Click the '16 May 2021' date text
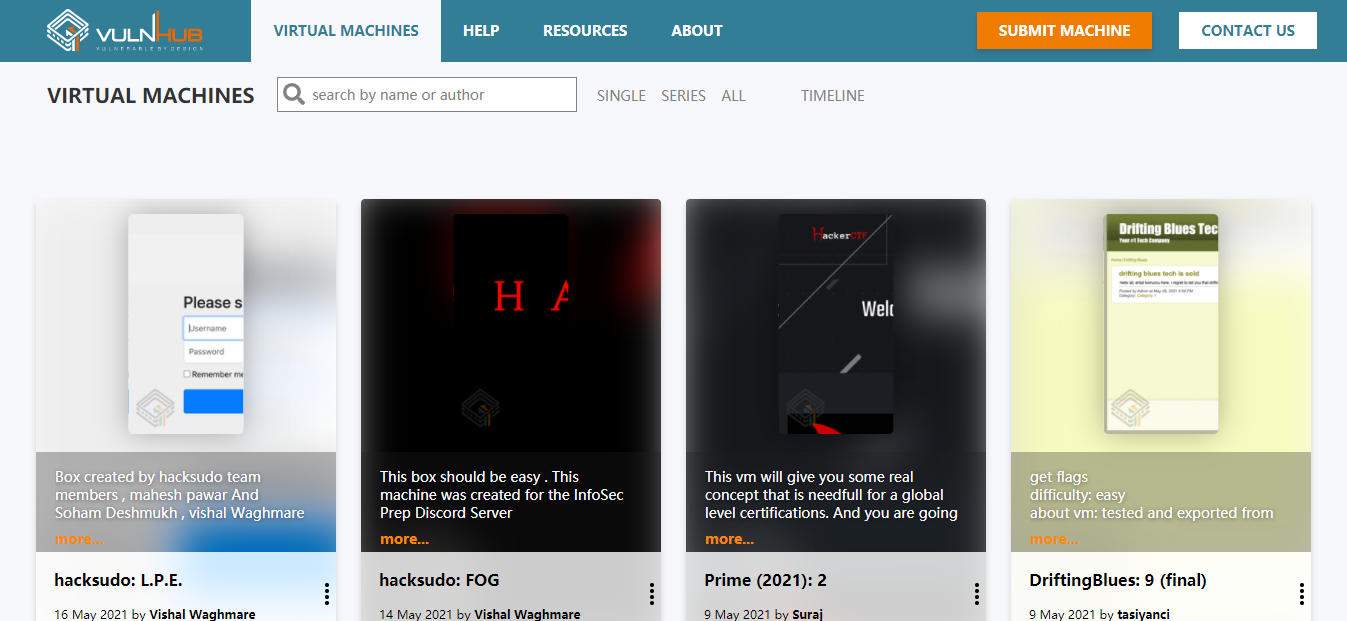 (91, 614)
